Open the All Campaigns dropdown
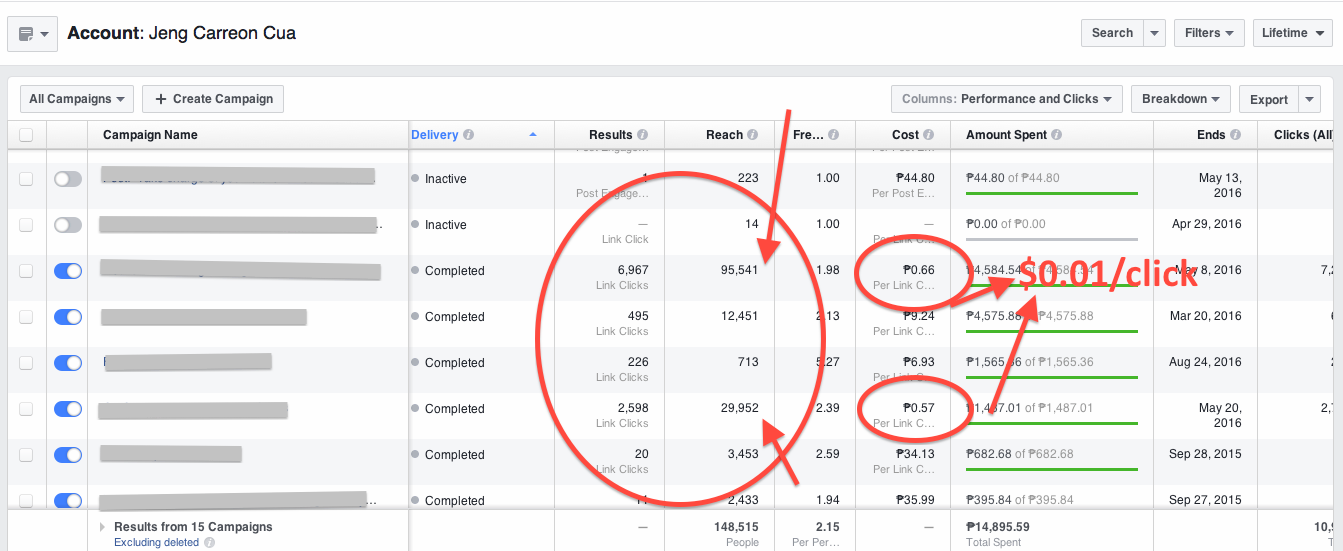The image size is (1343, 551). click(x=77, y=99)
